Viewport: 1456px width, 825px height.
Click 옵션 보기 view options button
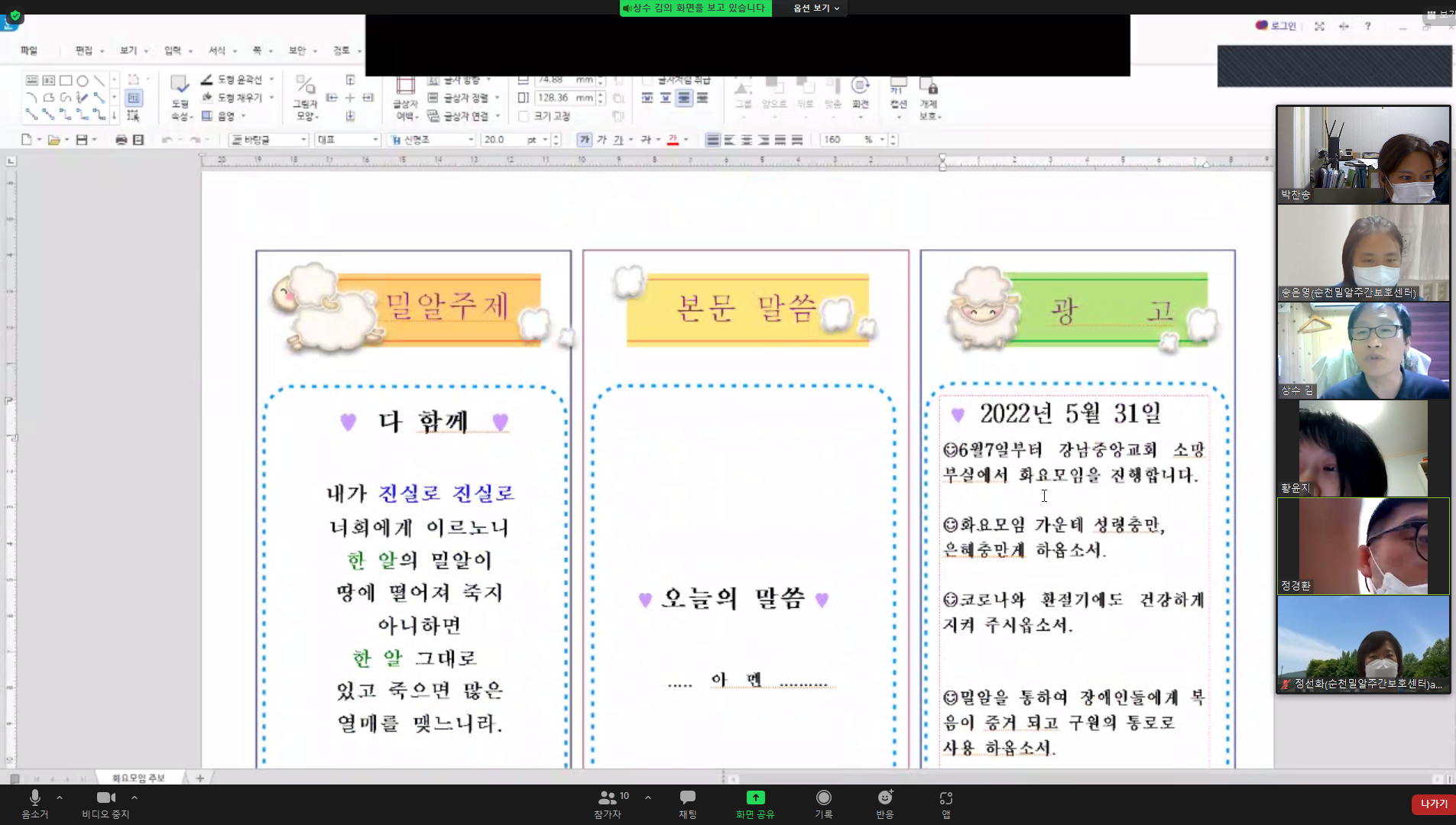[x=816, y=8]
